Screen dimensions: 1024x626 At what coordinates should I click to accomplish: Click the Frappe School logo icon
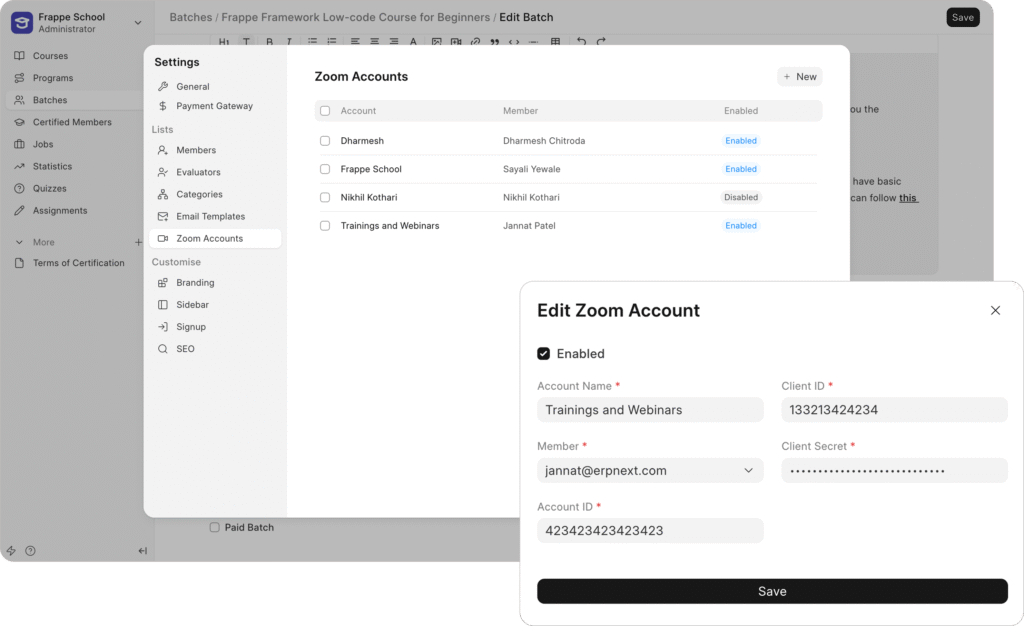pos(22,22)
